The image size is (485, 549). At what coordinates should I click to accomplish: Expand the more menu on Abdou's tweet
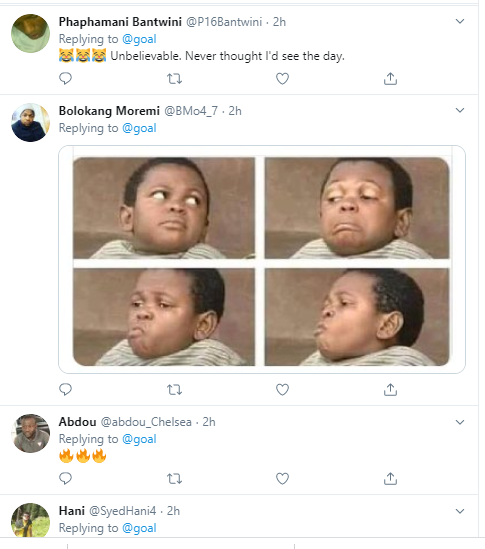[460, 422]
